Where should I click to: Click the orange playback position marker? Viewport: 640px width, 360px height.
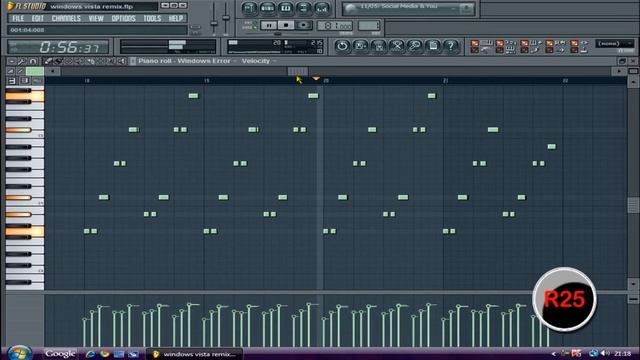316,78
